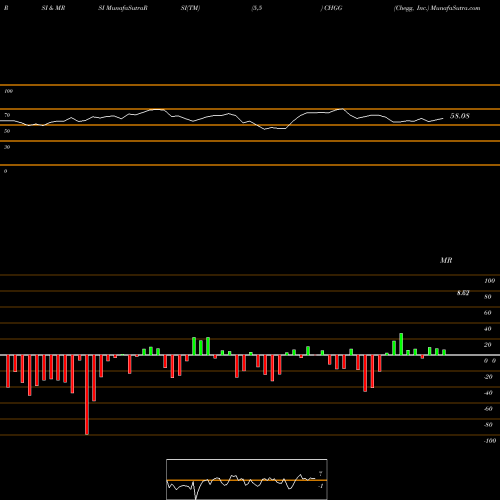Click the 100 label on the MR scale

[489, 281]
